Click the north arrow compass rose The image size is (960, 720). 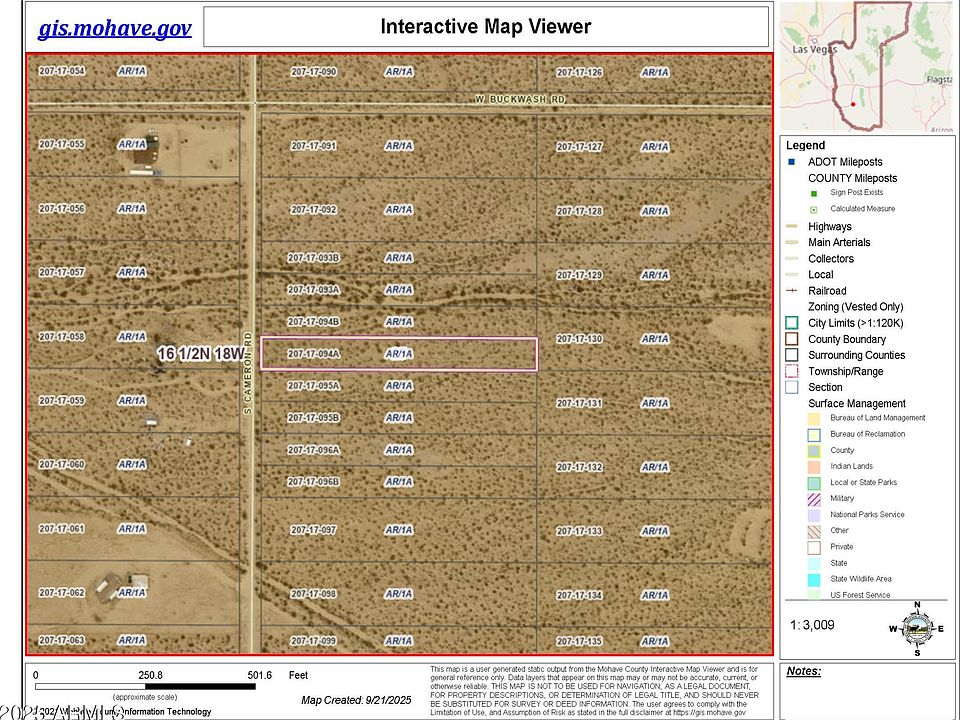(x=916, y=628)
